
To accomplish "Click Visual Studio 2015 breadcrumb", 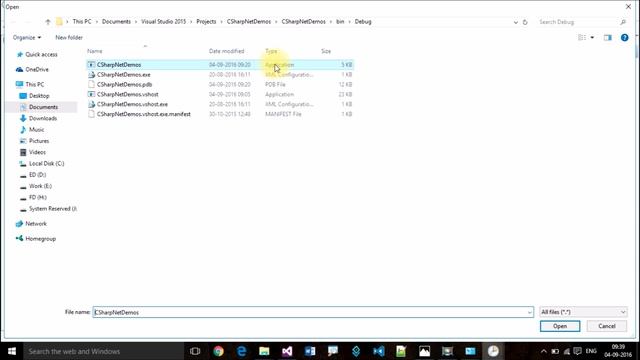I will point(163,22).
